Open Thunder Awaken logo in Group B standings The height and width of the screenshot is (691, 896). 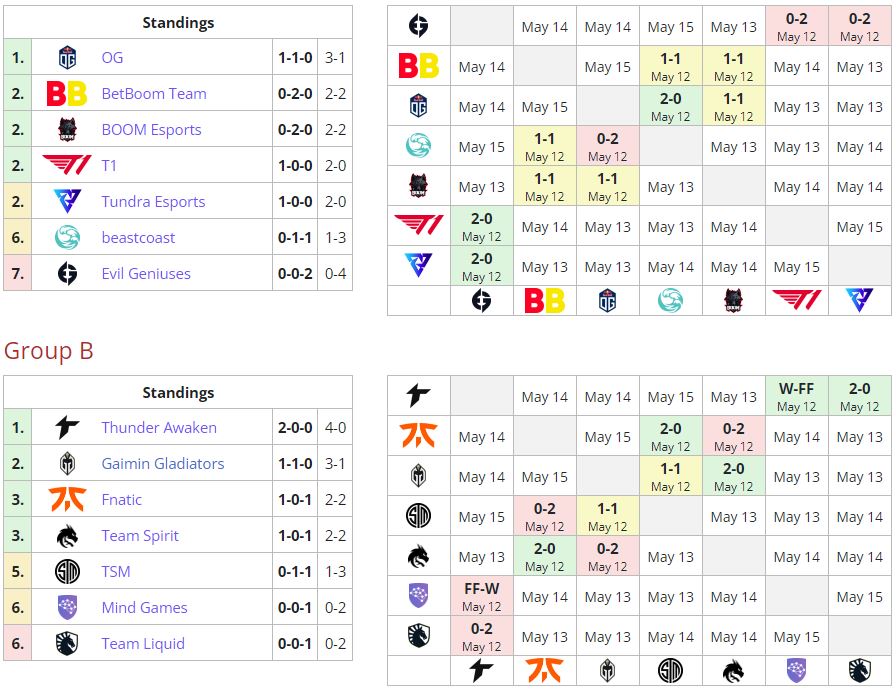tap(67, 428)
